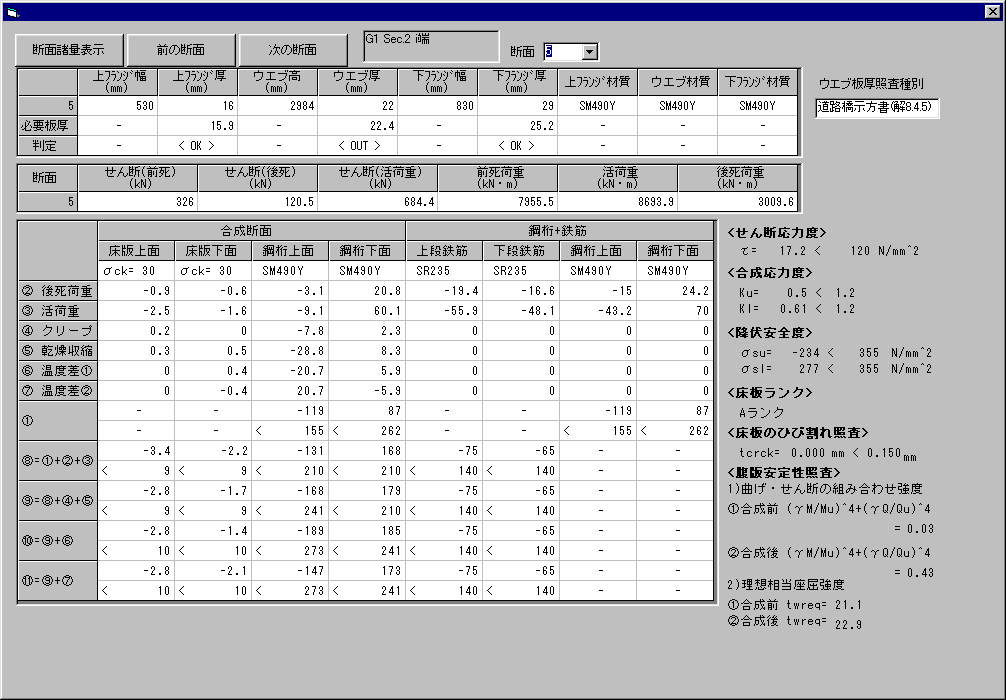Click the ウエブ板厚照査種別 text field

coord(877,107)
